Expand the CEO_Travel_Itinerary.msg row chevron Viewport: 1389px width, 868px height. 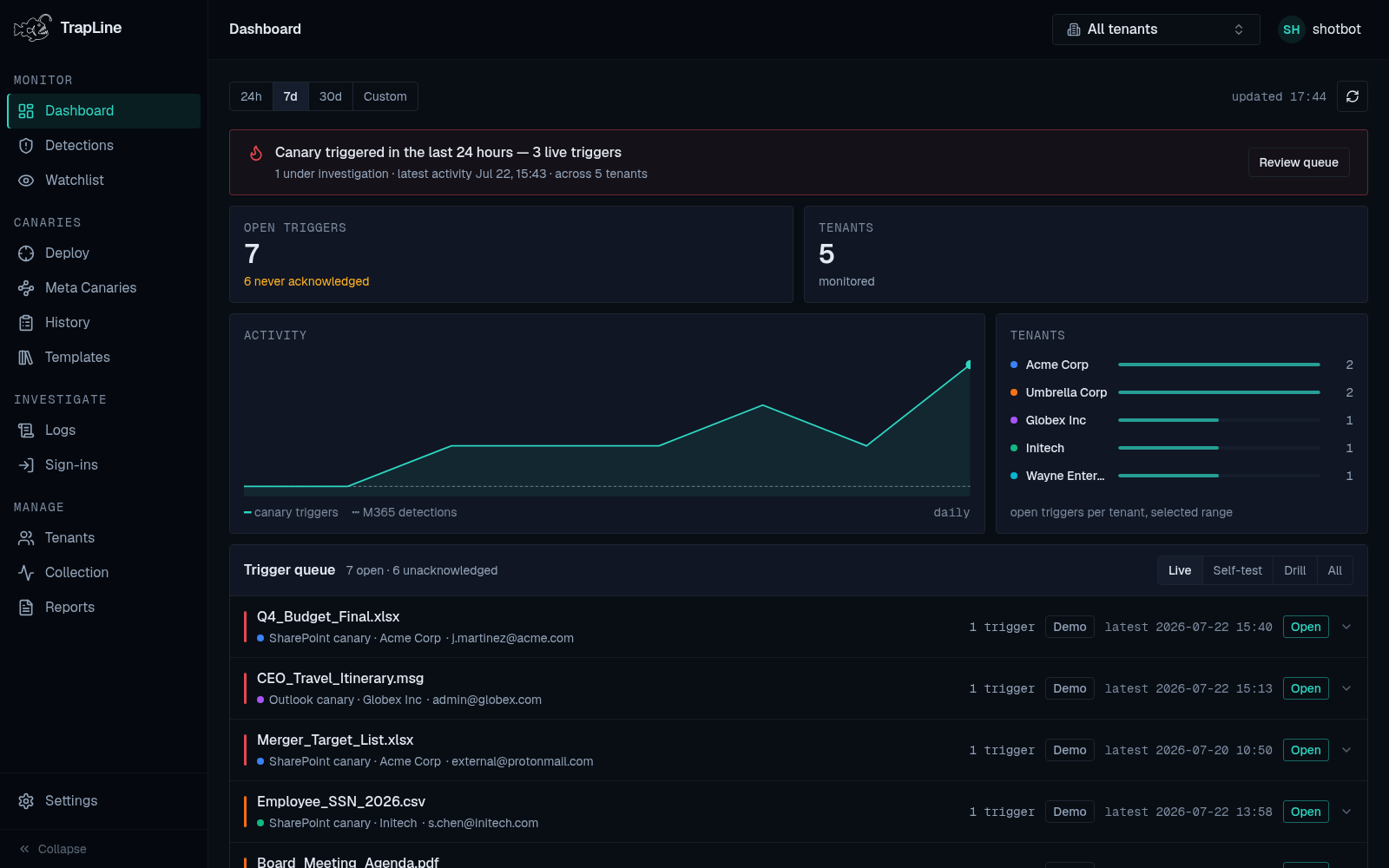pos(1346,688)
